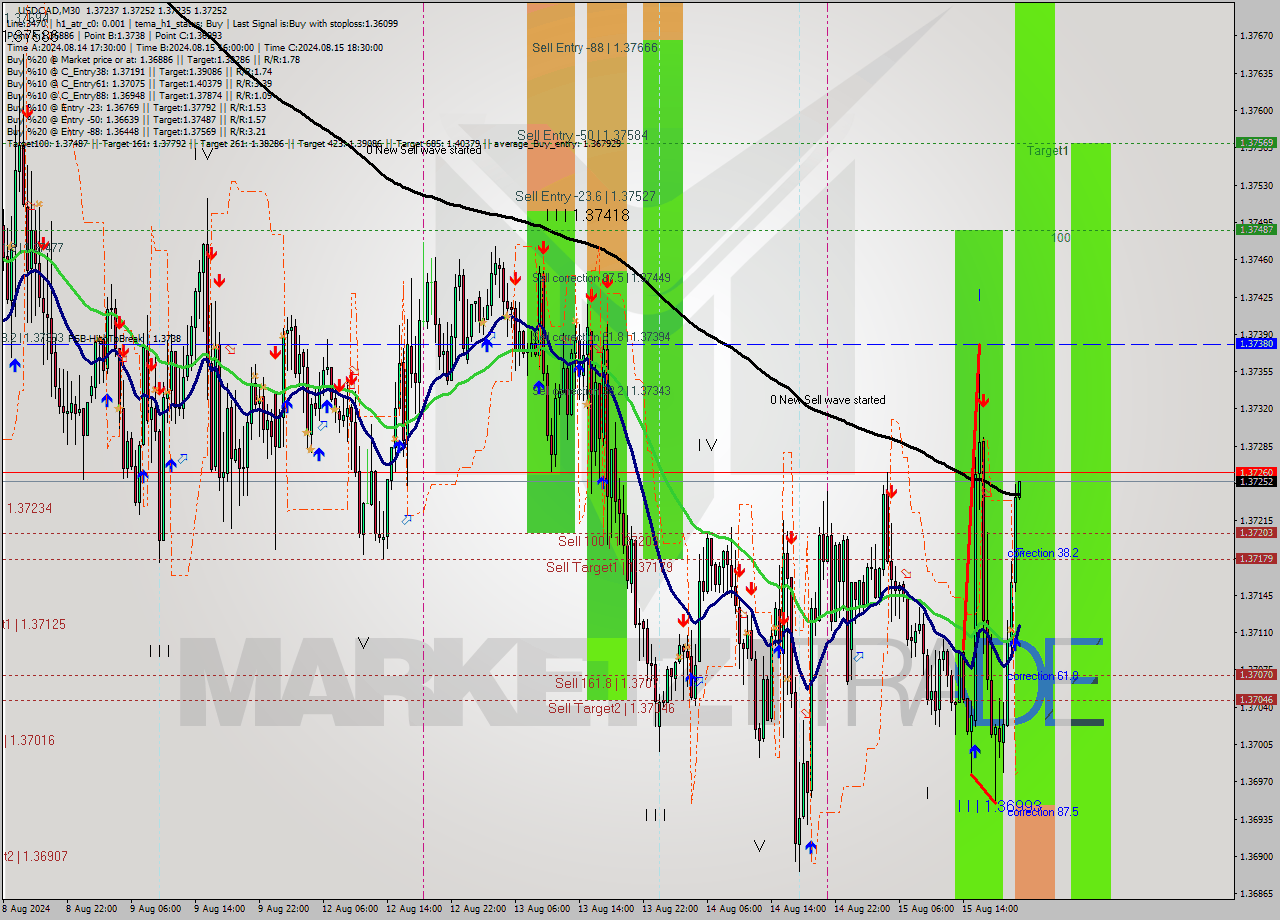Screen dimensions: 1280x920
Task: Select the green 1.37487 price tag
Action: [1256, 230]
